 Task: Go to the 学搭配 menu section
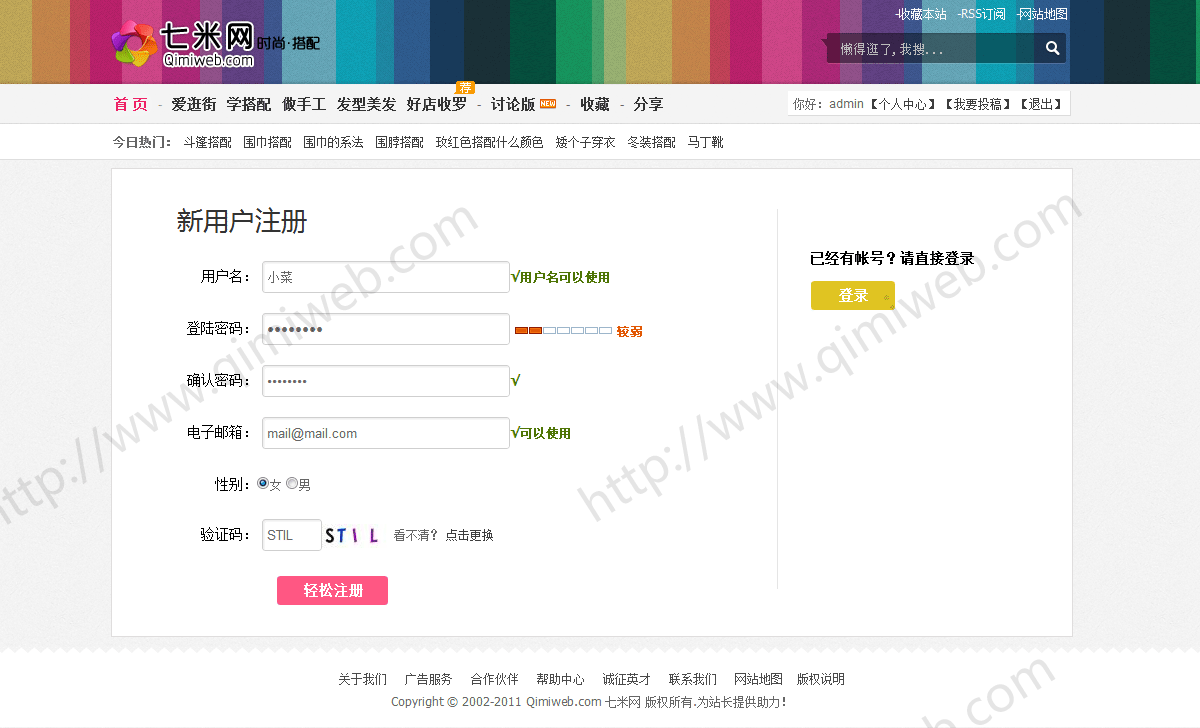point(248,104)
